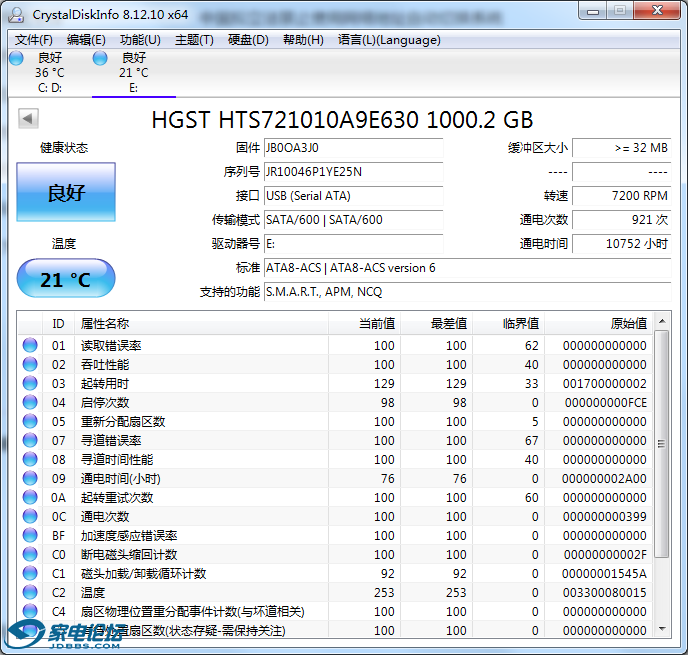Viewport: 688px width, 655px height.
Task: Click status icon for attribute C0 断电磁头缩回计数
Action: pyautogui.click(x=30, y=555)
